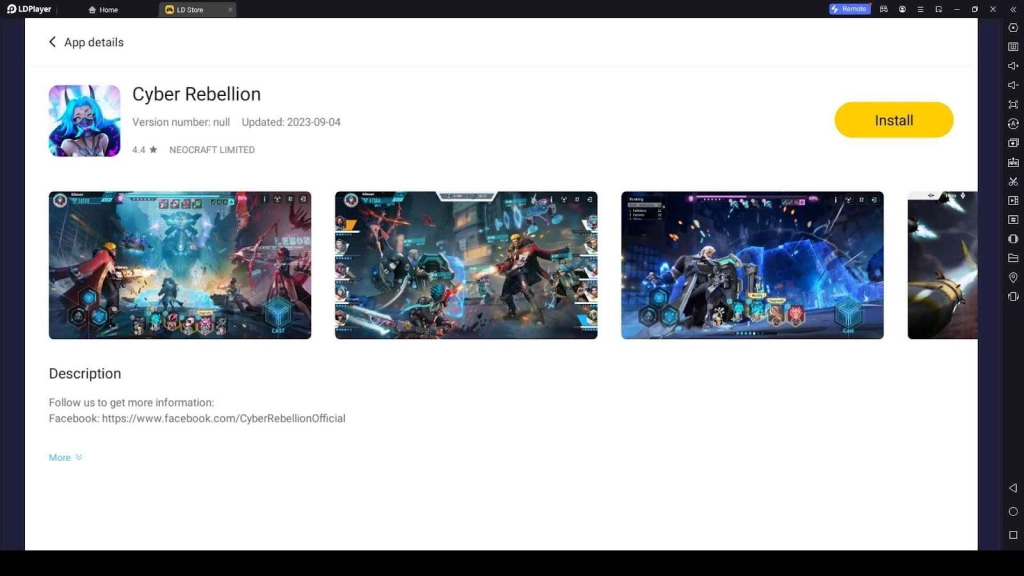1024x576 pixels.
Task: Decrease volume using sidebar speaker minus icon
Action: click(1013, 85)
